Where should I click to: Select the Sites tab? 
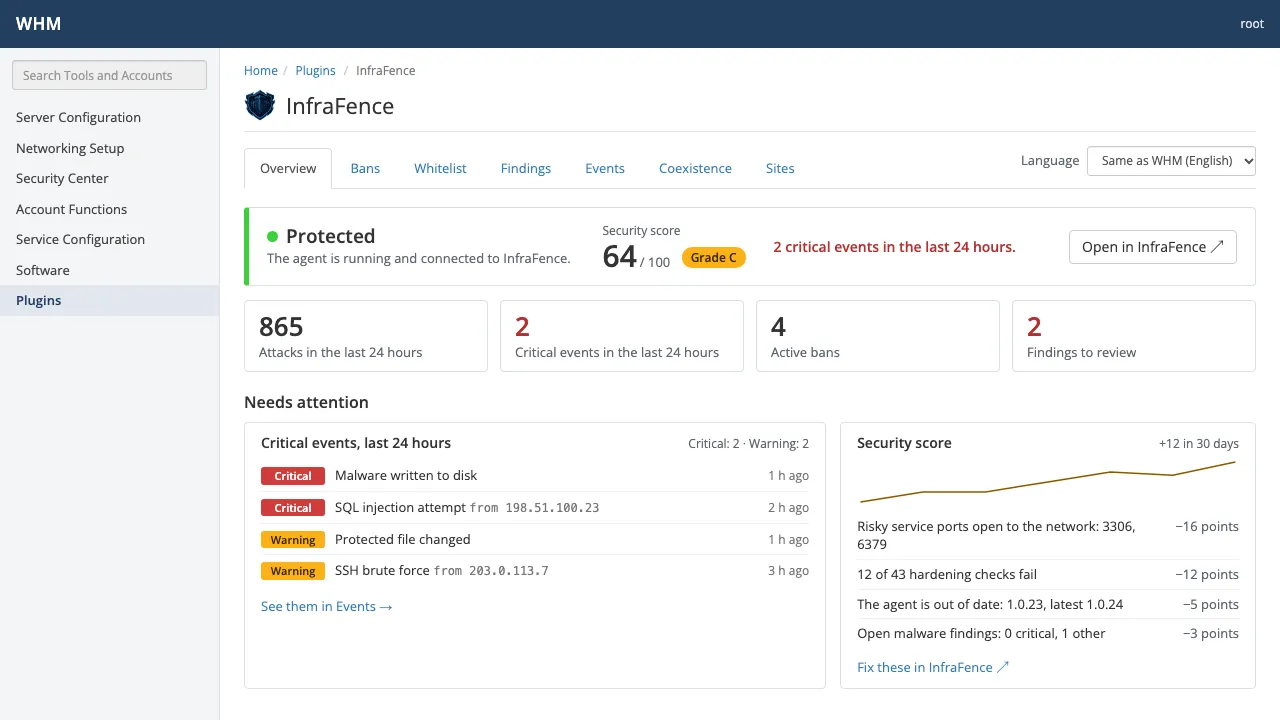[780, 168]
